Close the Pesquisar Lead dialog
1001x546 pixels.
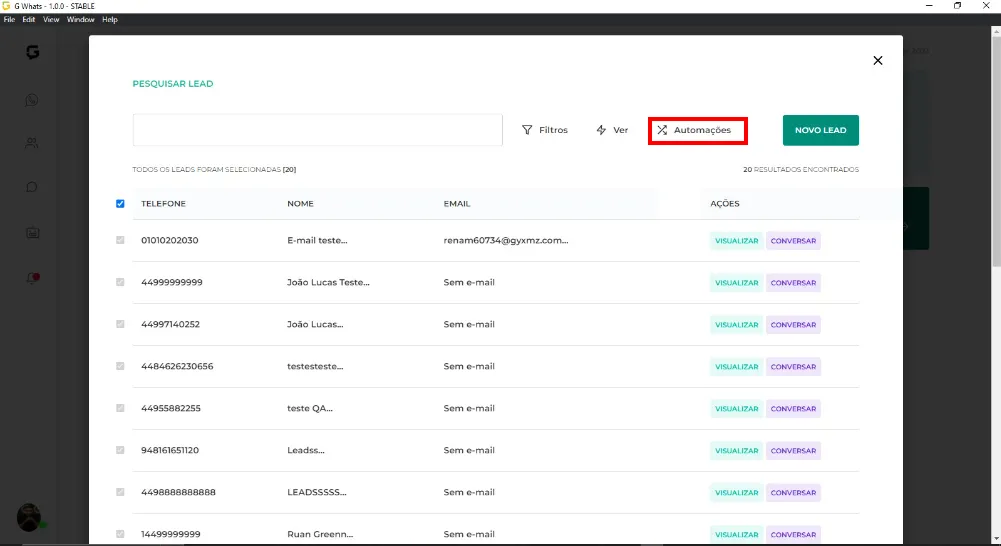coord(878,60)
